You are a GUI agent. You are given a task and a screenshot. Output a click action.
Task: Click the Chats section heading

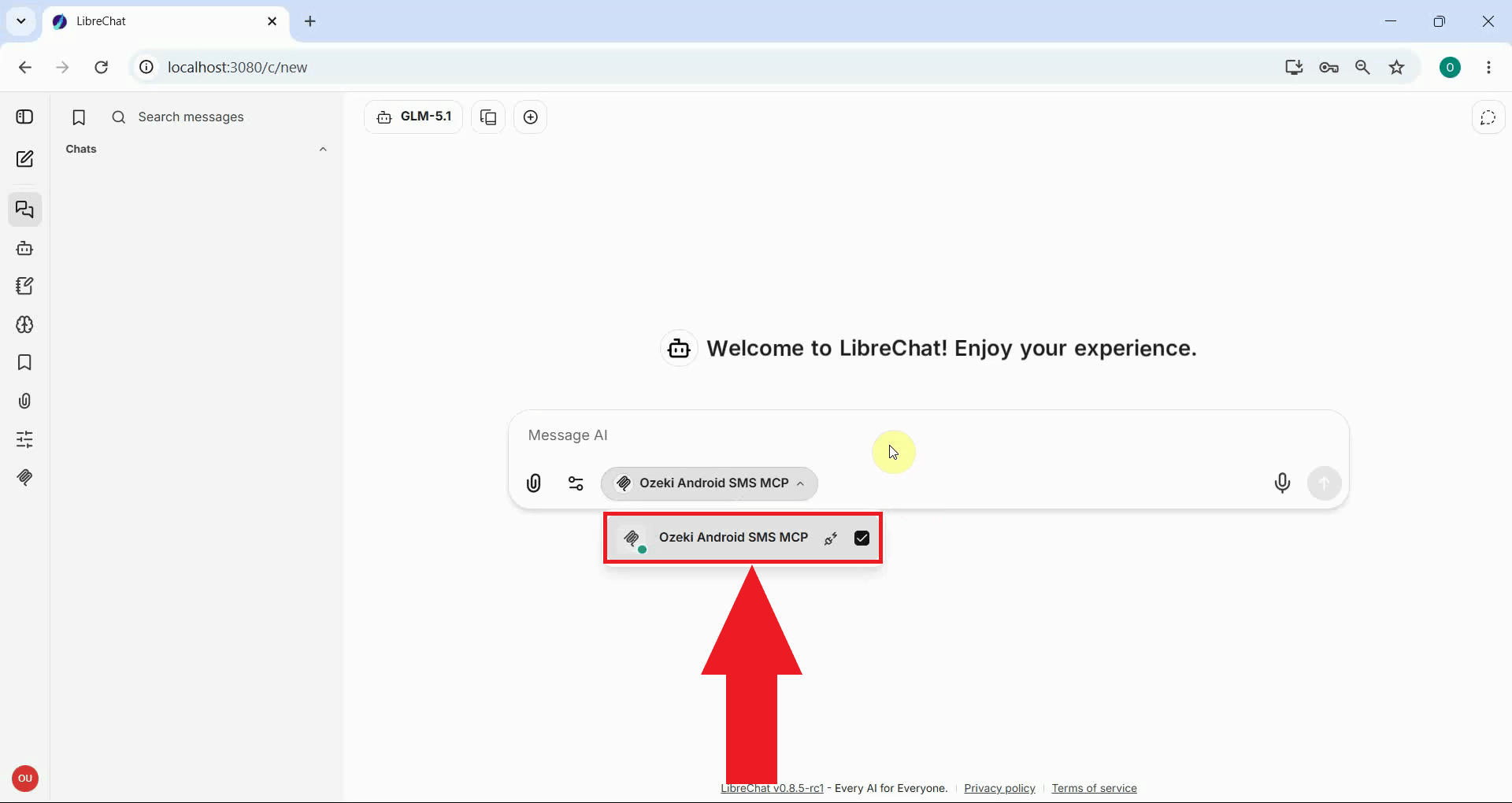(81, 150)
